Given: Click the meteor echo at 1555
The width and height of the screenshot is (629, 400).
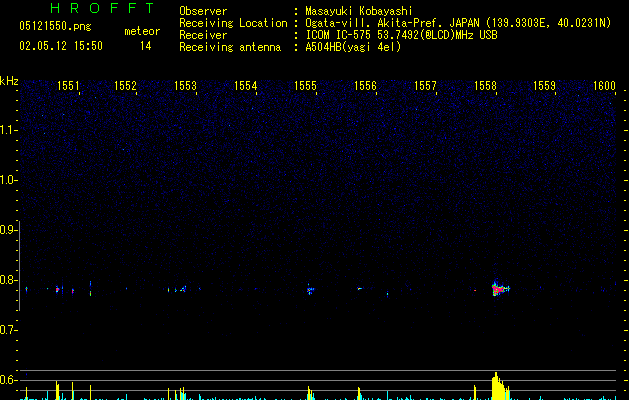Looking at the screenshot, I should pos(310,290).
